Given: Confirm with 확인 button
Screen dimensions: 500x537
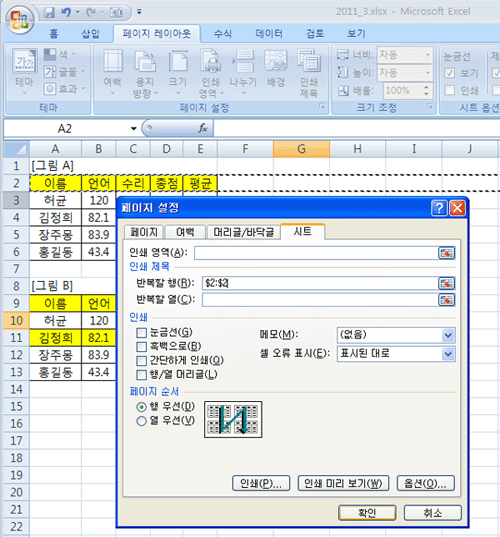Looking at the screenshot, I should tap(367, 513).
